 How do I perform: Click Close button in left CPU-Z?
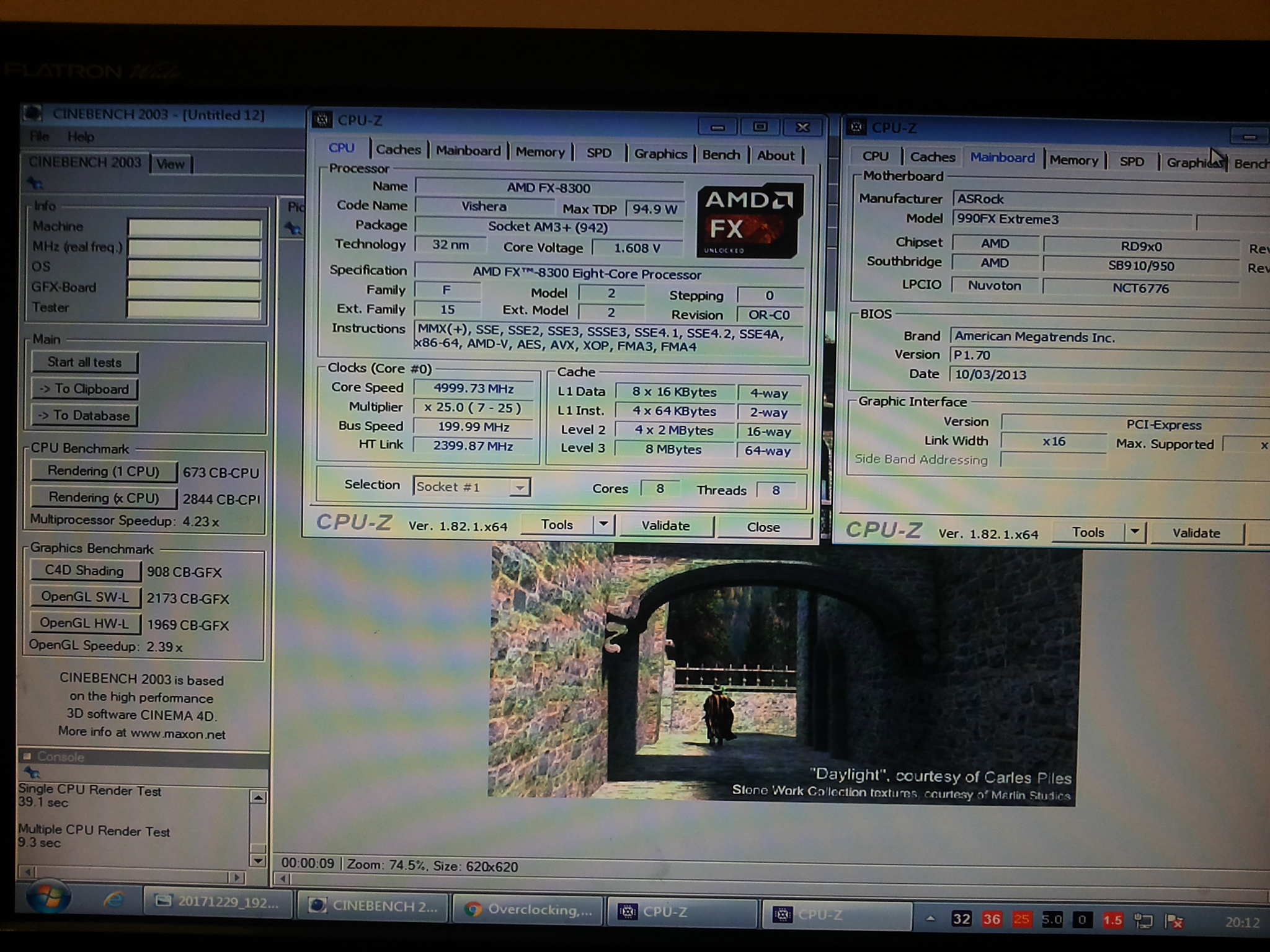[x=763, y=527]
